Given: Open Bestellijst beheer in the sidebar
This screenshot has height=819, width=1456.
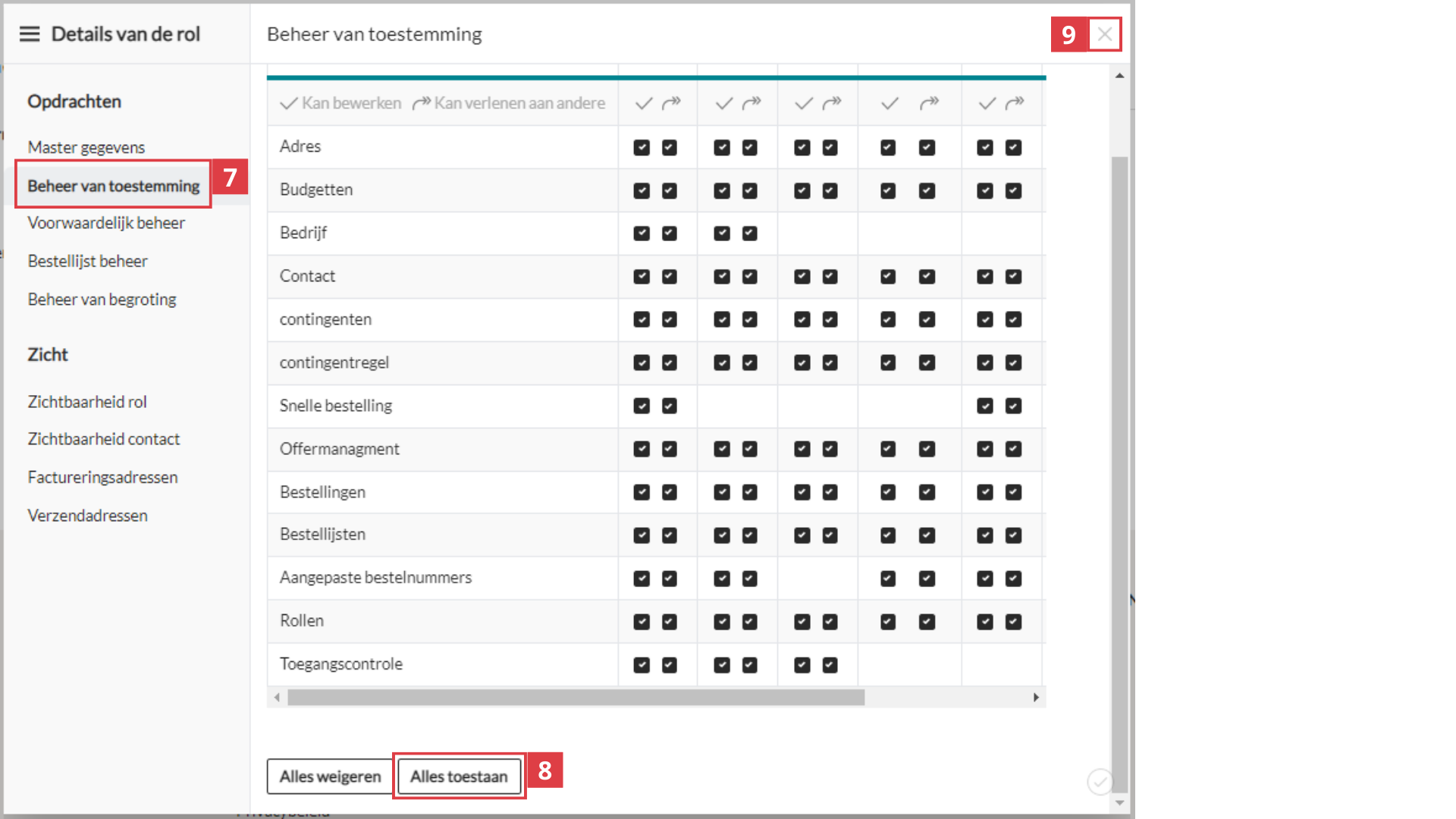Looking at the screenshot, I should pyautogui.click(x=87, y=261).
